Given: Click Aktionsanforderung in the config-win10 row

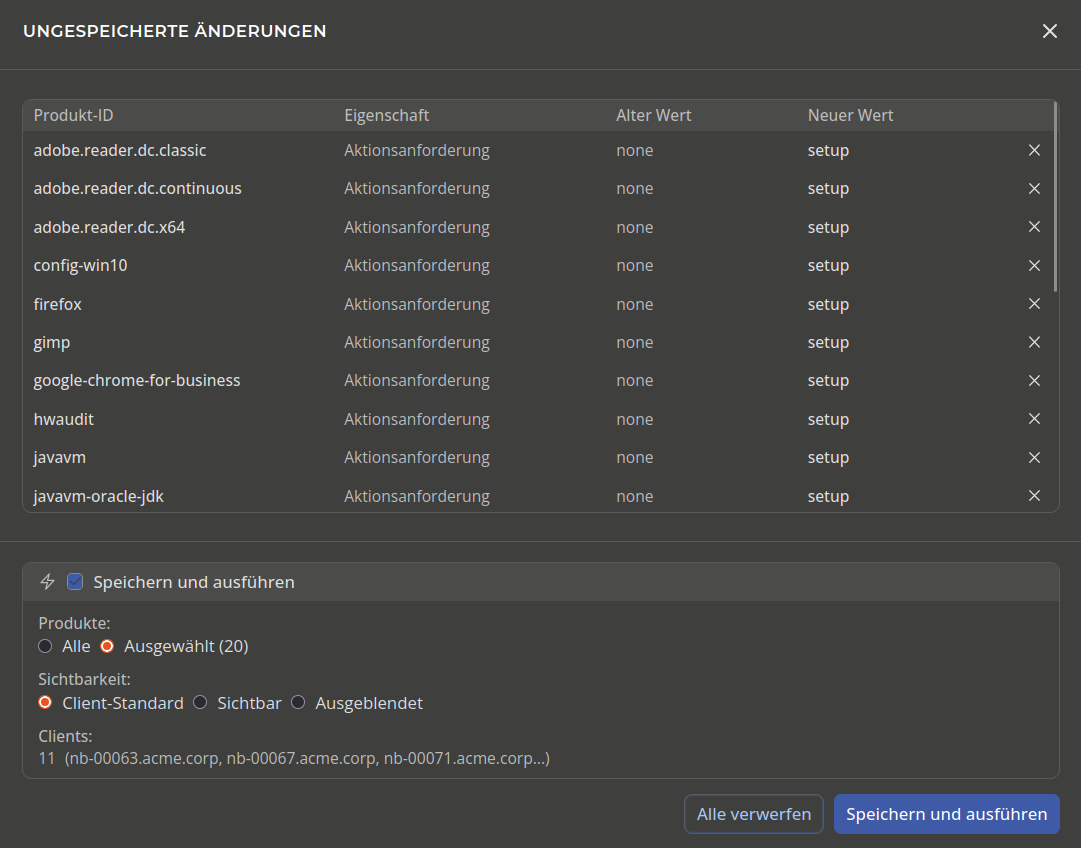Looking at the screenshot, I should point(417,265).
